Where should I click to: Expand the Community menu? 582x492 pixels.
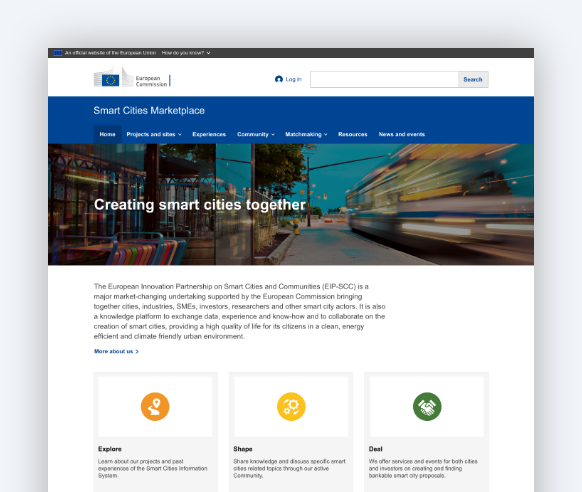click(x=256, y=134)
